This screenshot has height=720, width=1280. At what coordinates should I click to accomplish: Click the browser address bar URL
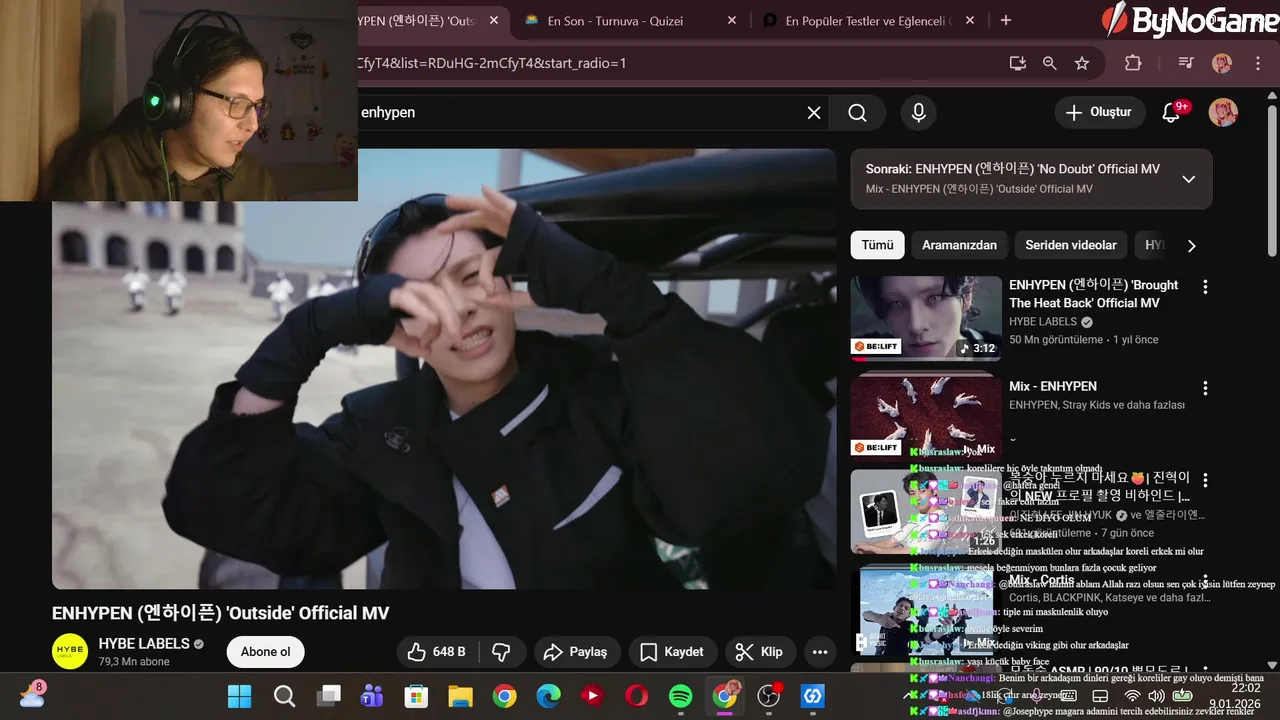pyautogui.click(x=492, y=63)
